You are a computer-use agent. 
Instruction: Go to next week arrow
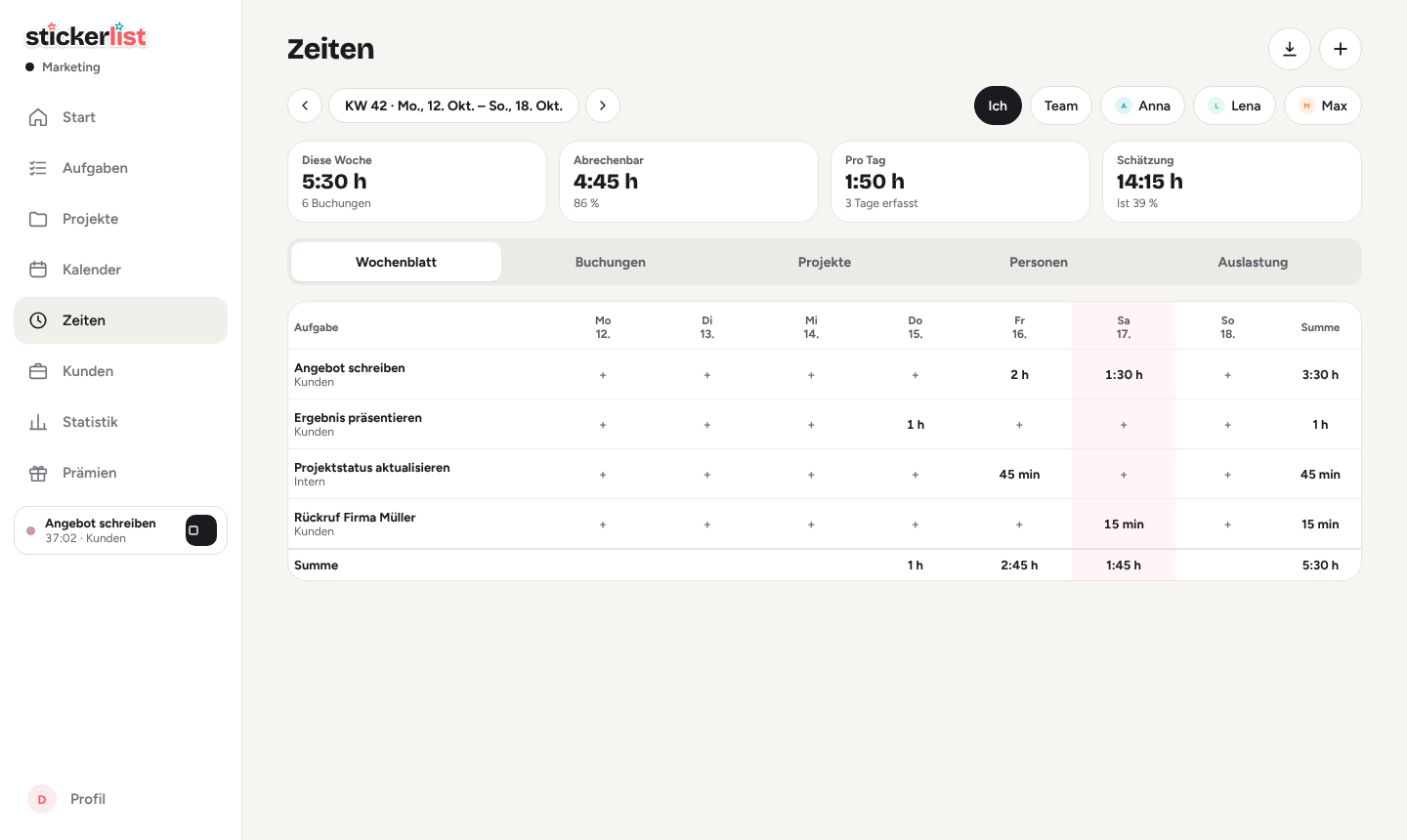pyautogui.click(x=603, y=105)
